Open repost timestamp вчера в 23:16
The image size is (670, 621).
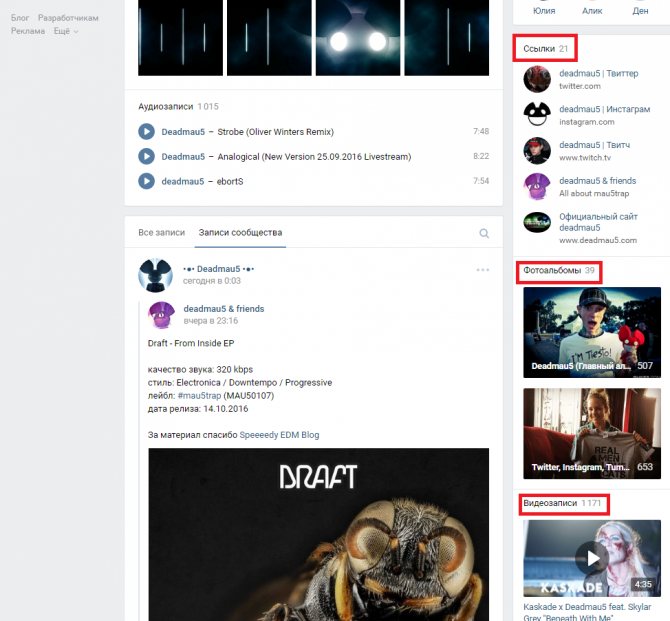click(x=211, y=321)
